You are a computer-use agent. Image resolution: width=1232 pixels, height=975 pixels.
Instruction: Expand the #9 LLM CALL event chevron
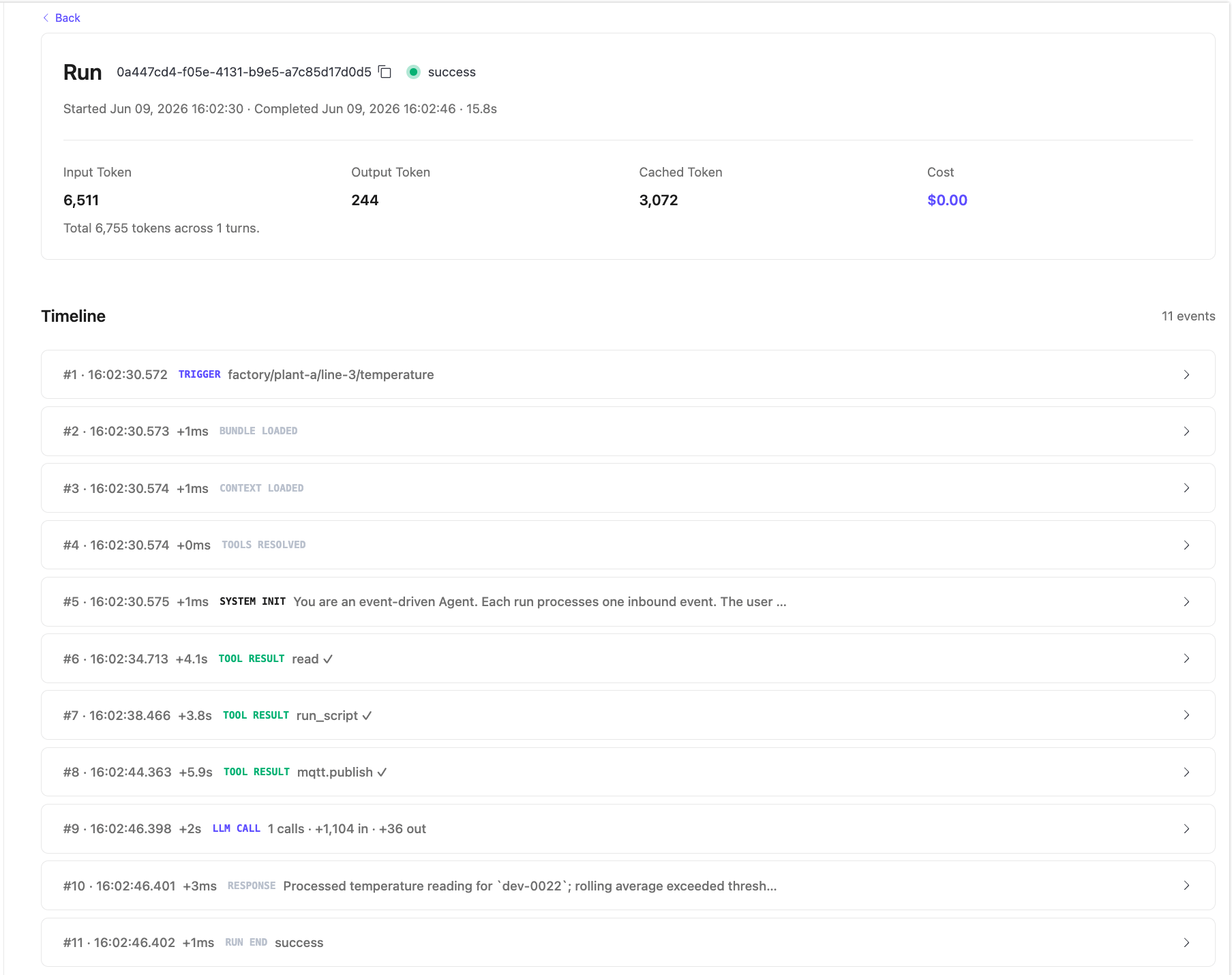click(x=1186, y=828)
